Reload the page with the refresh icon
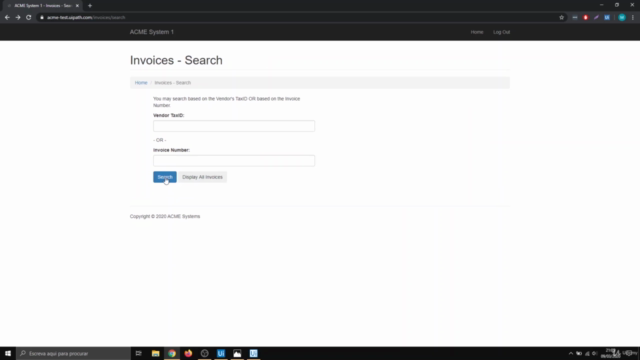This screenshot has height=360, width=640. coord(29,17)
